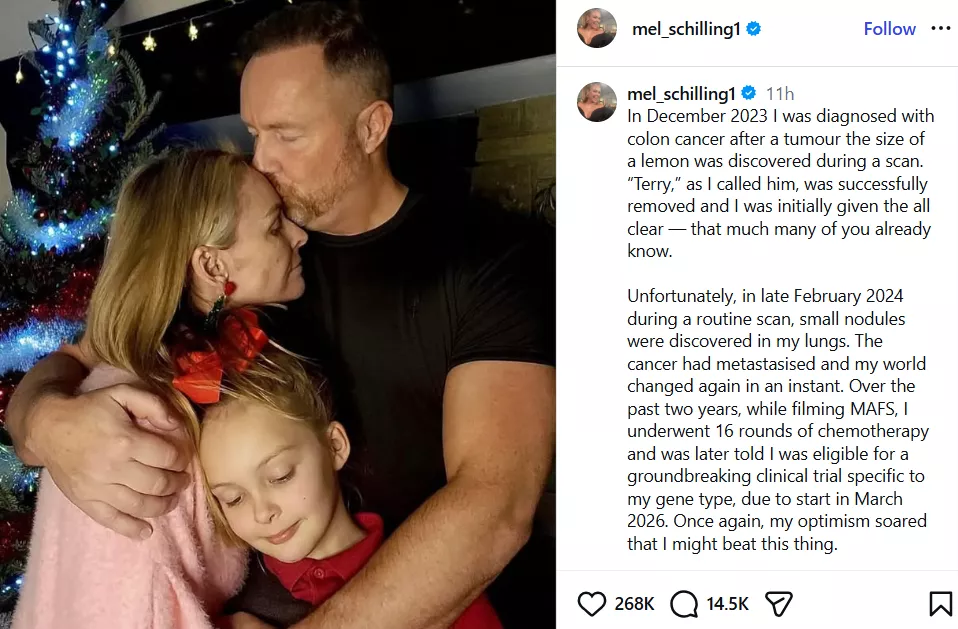Open comments with the speech bubble icon
958x629 pixels.
pos(684,604)
